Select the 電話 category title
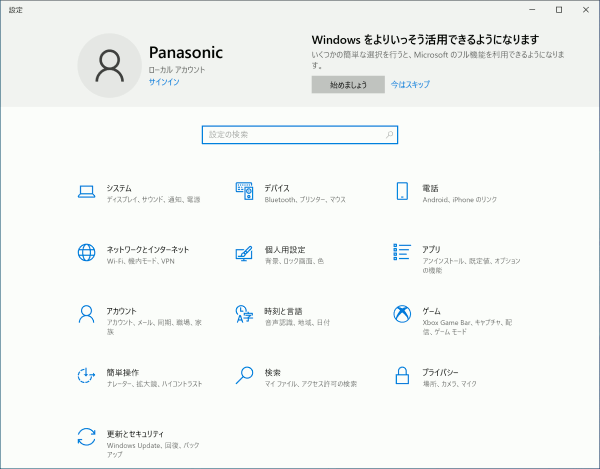This screenshot has width=600, height=469. point(430,188)
